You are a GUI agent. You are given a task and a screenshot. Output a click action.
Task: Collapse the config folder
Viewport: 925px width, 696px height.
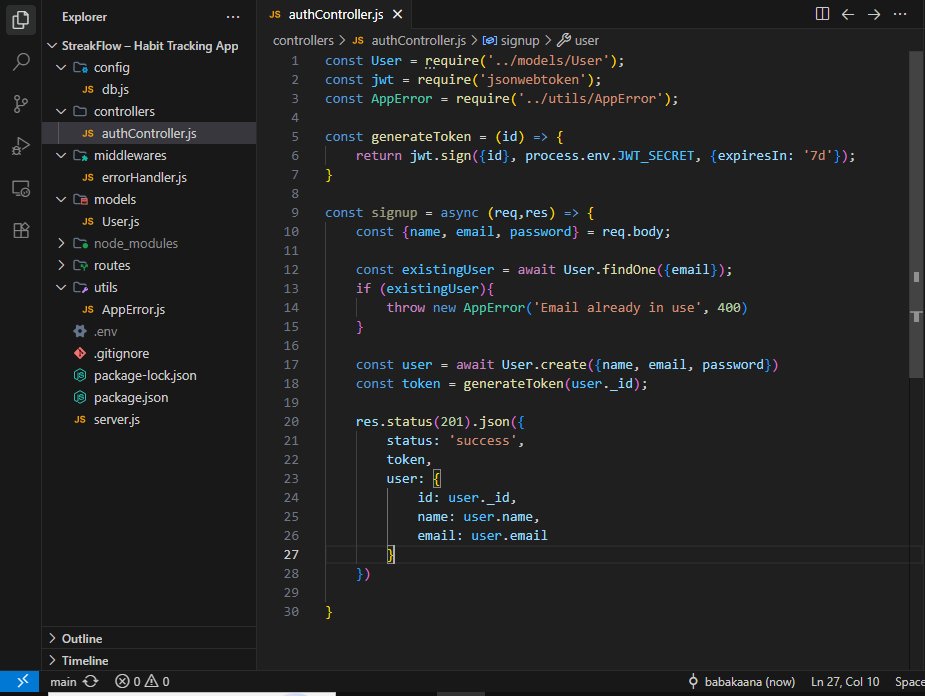61,67
